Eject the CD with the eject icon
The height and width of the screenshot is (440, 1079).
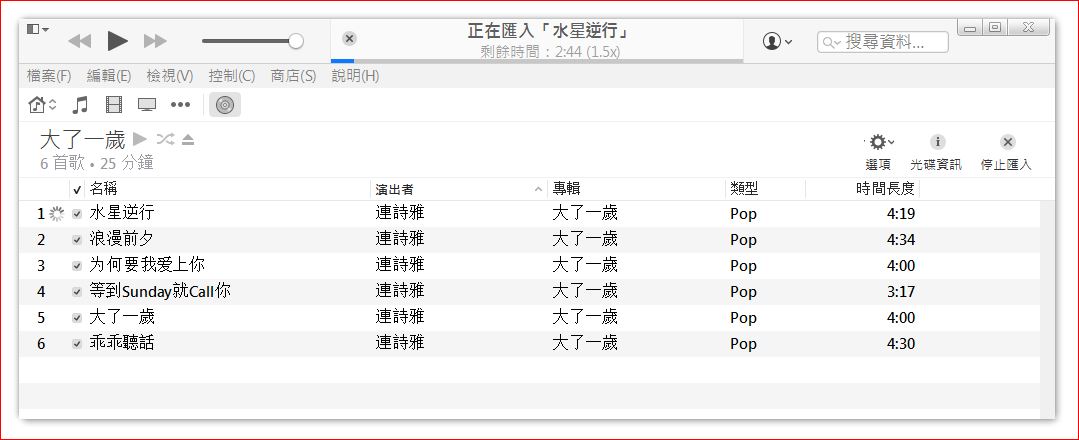pos(188,139)
